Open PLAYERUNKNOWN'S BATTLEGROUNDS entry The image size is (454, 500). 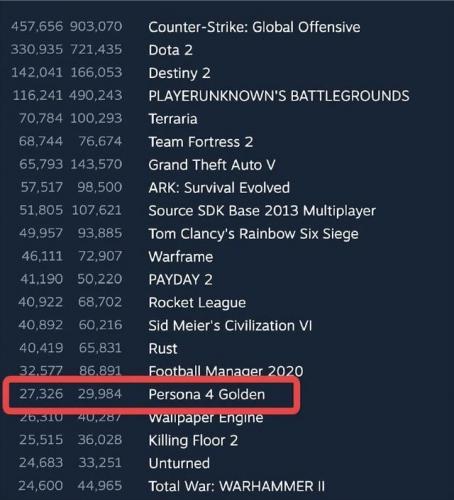[279, 96]
